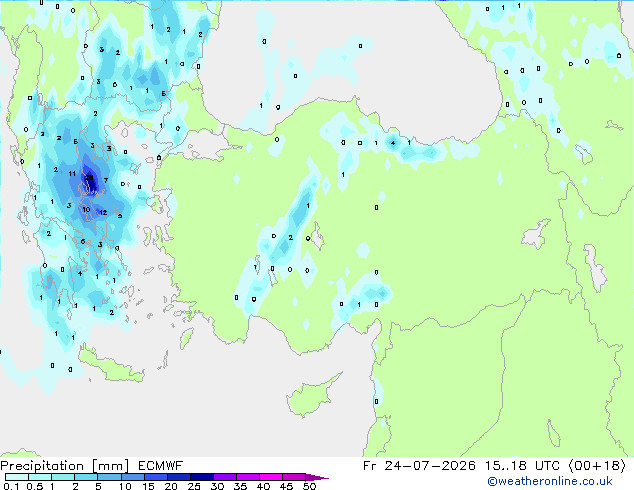Select the 30–35 mm purple legend swatch
This screenshot has height=490, width=634.
pyautogui.click(x=224, y=477)
